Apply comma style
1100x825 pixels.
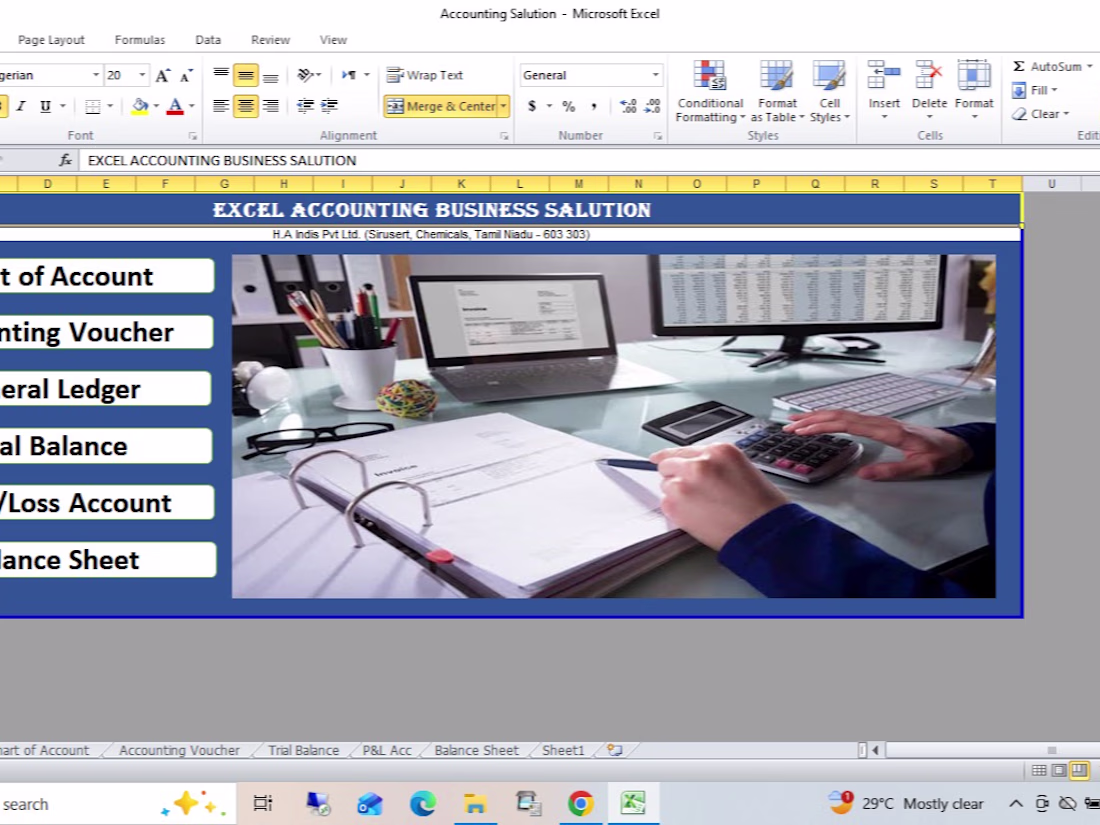(594, 106)
